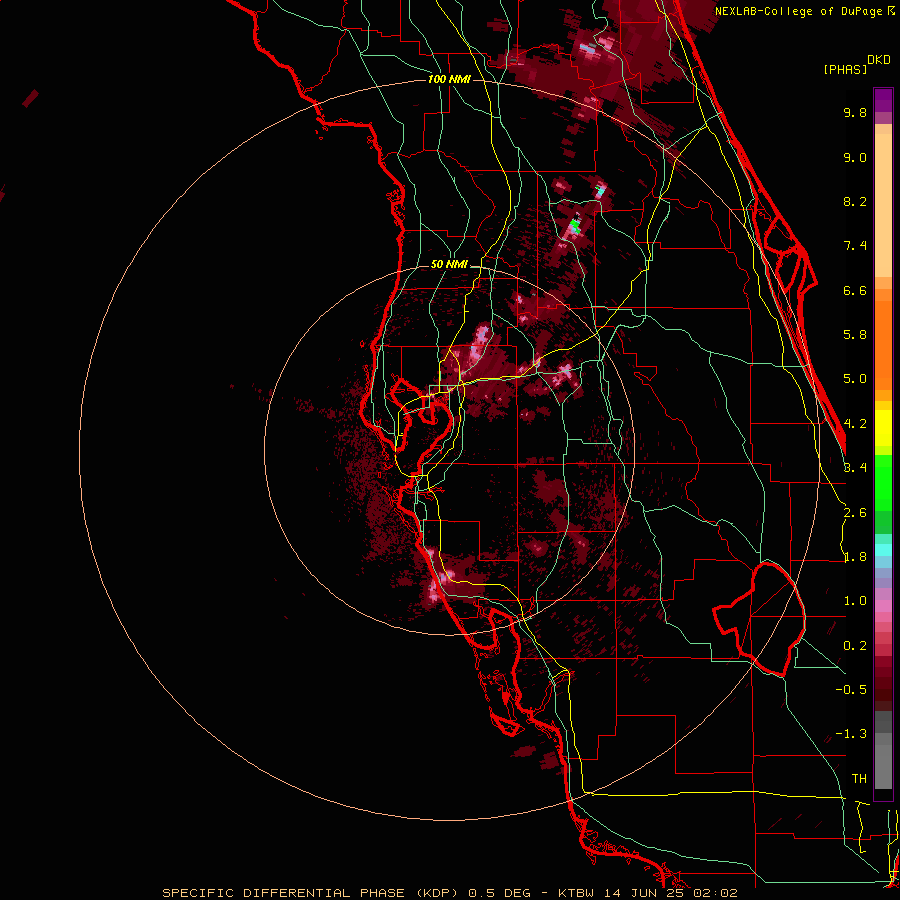Pick the bright orange segment of color bar
Viewport: 900px width, 900px height.
pyautogui.click(x=883, y=344)
